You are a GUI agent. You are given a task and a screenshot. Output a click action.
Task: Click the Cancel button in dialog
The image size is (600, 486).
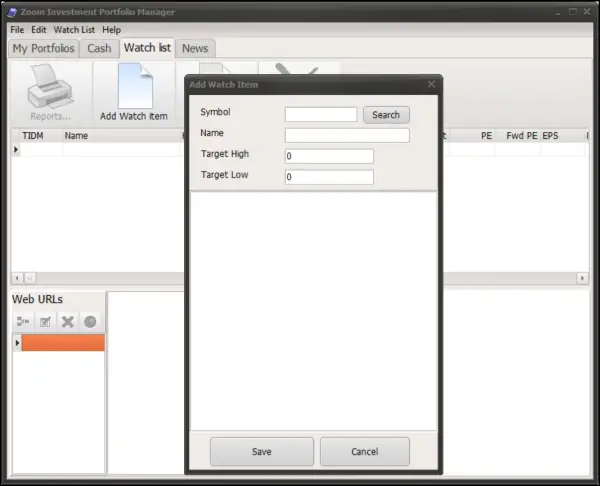pyautogui.click(x=365, y=452)
